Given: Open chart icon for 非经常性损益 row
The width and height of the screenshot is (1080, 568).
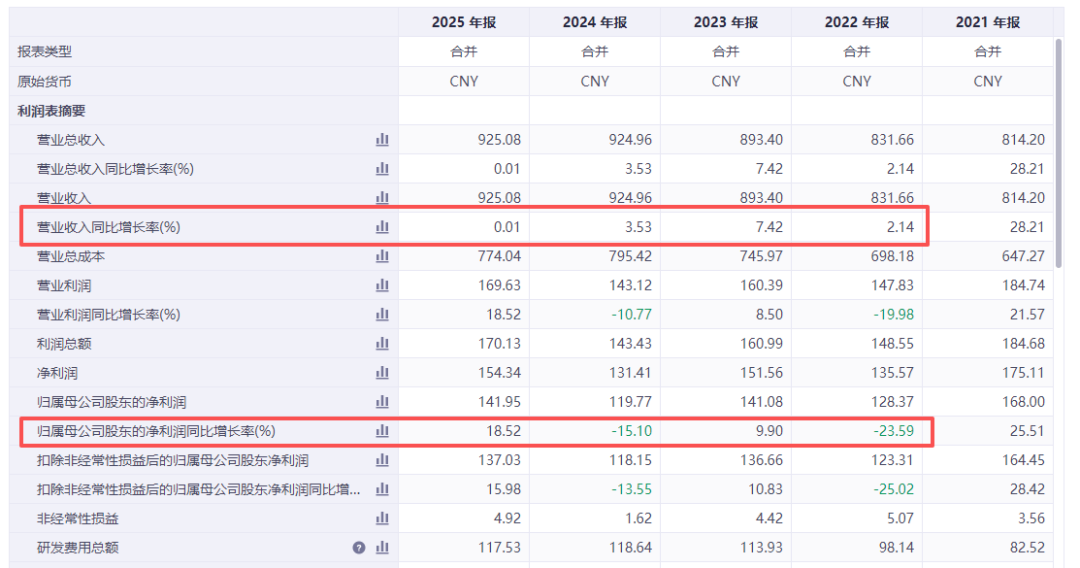Looking at the screenshot, I should 382,518.
